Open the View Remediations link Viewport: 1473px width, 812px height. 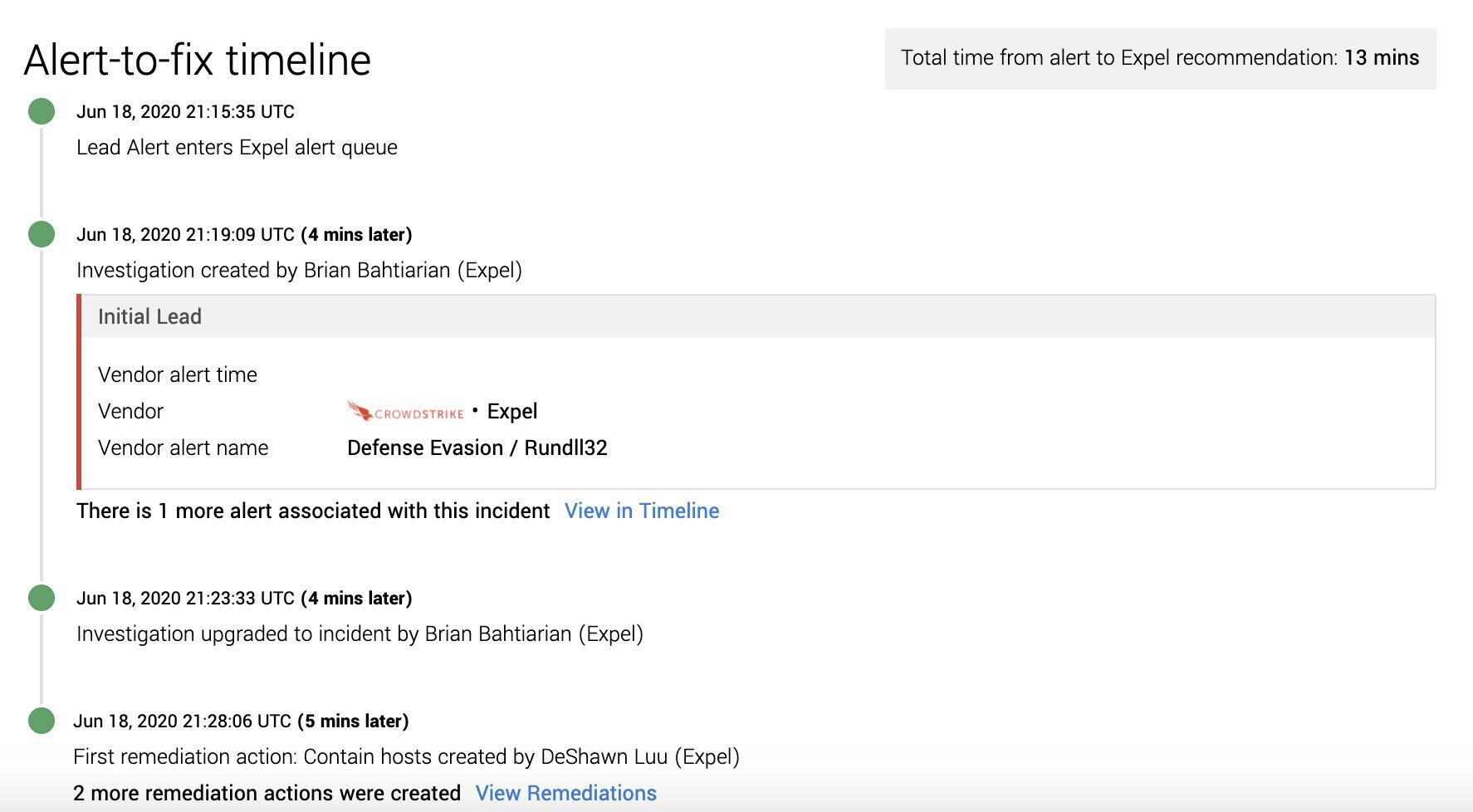[566, 793]
